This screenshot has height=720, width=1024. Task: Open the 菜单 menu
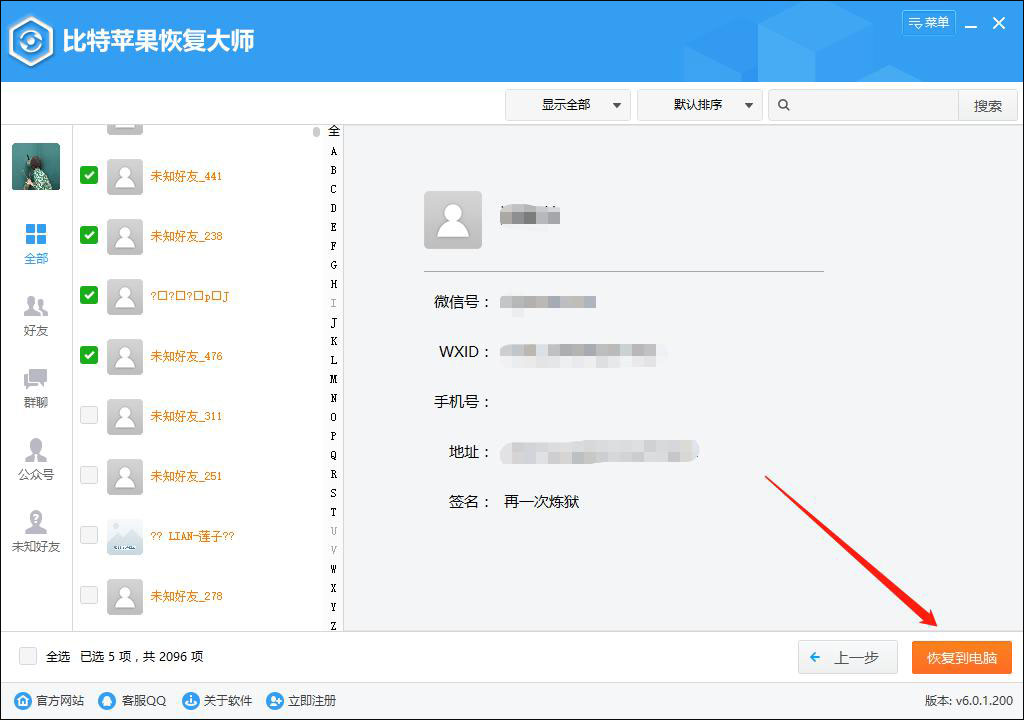point(928,22)
